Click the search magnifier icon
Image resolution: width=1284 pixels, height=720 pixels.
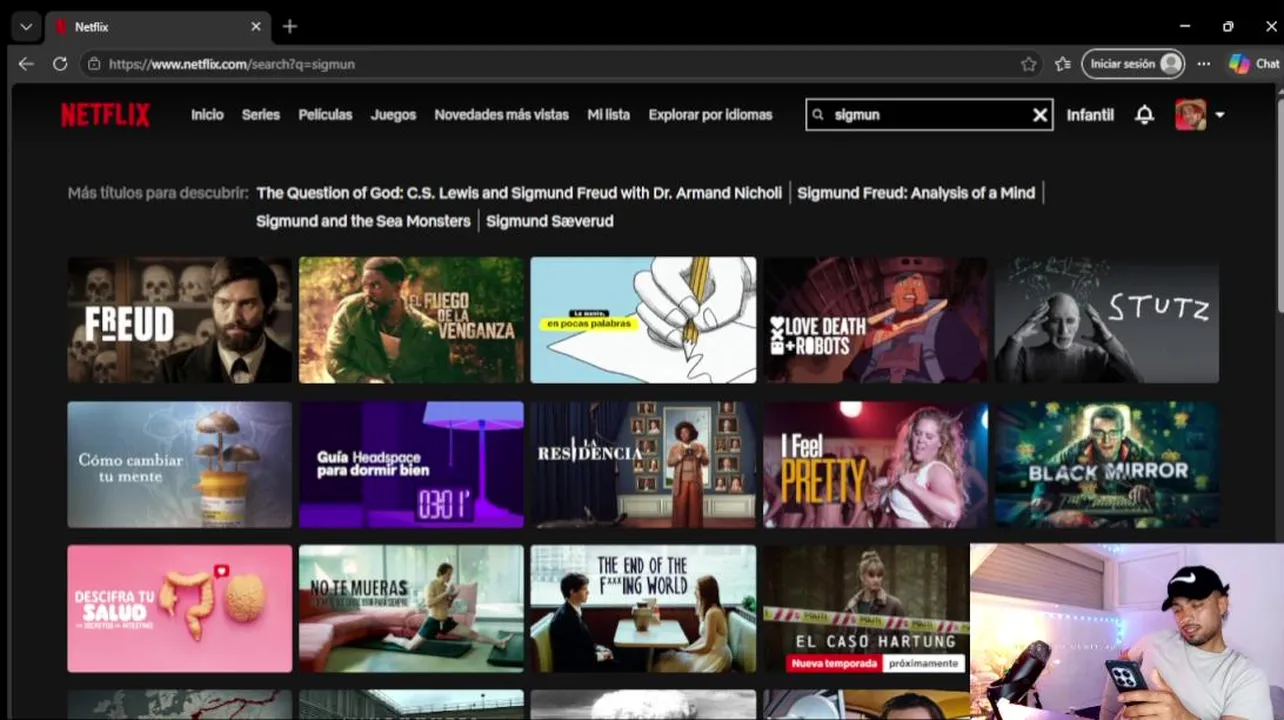818,115
